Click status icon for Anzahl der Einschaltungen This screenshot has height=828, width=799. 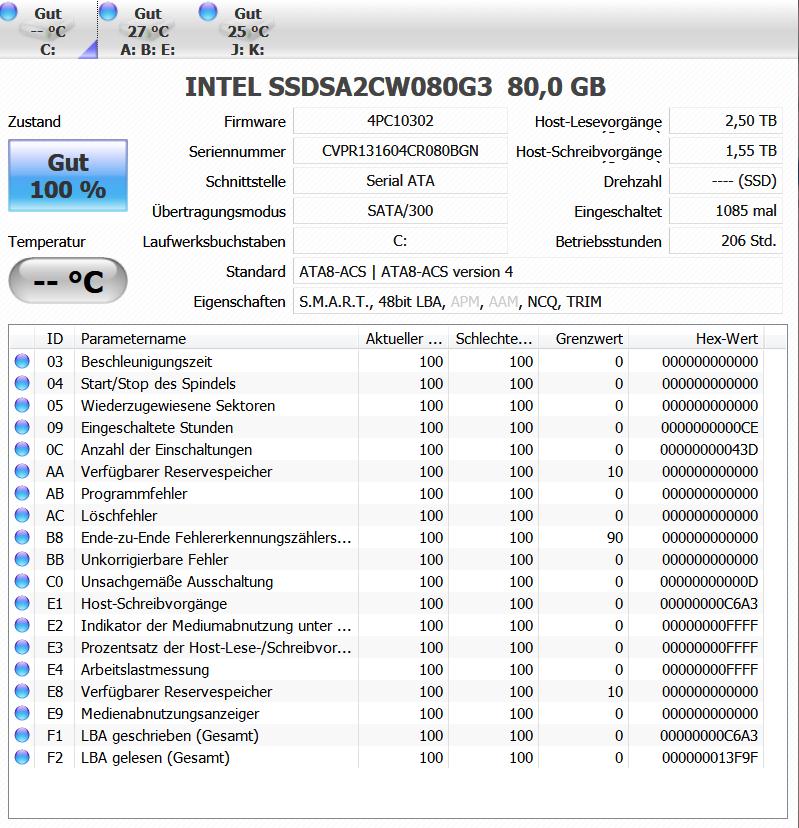coord(22,449)
